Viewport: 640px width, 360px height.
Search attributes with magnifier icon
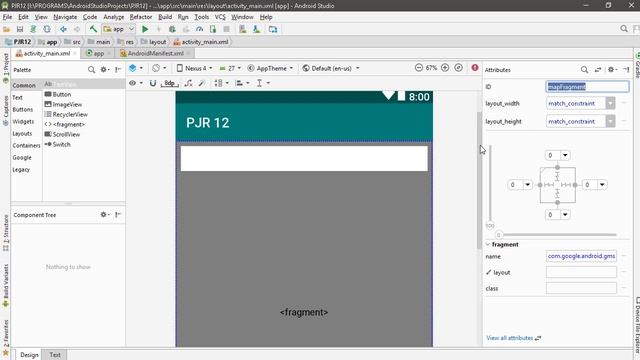click(x=584, y=70)
